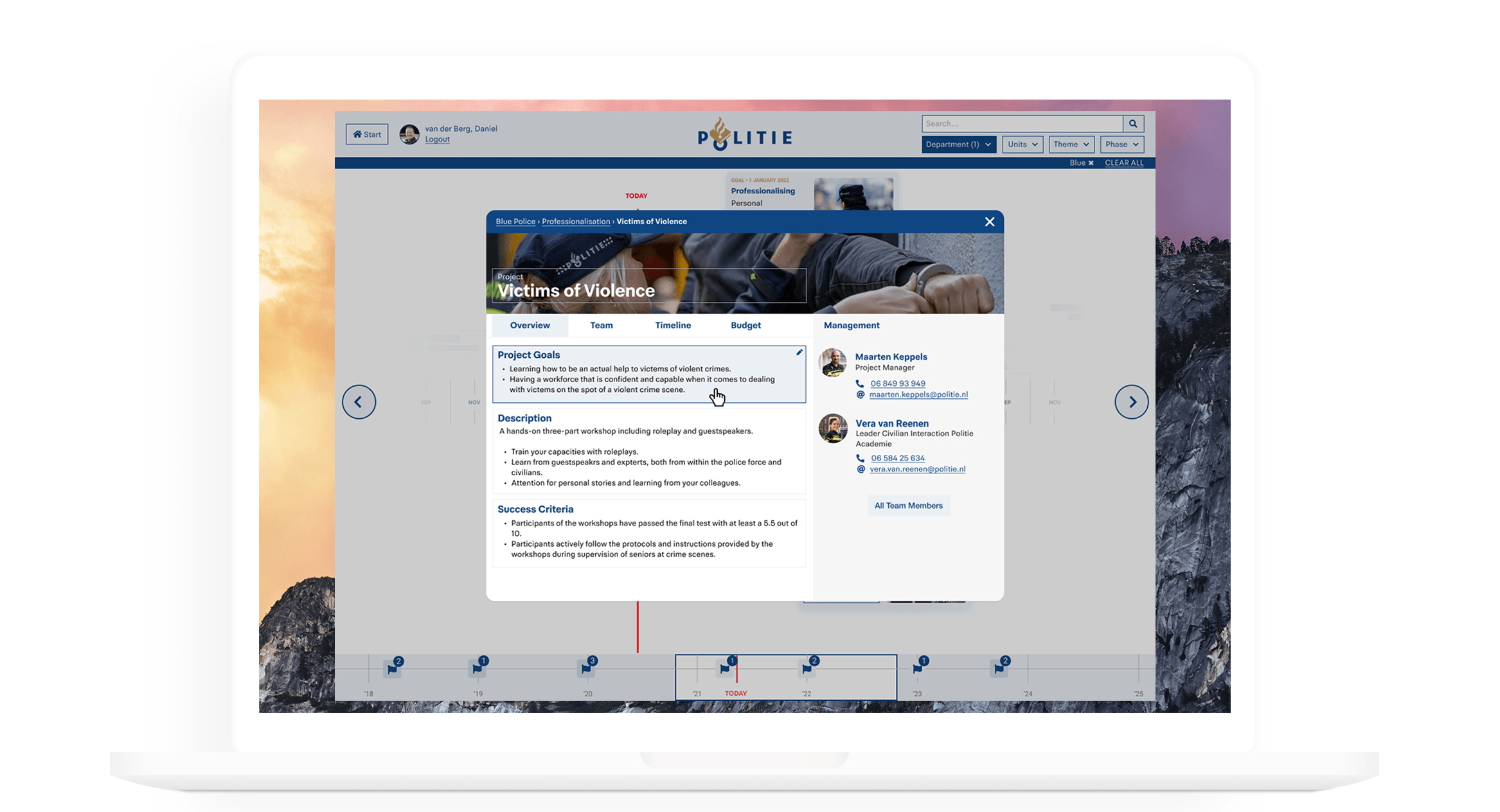Open the Theme filter dropdown
The height and width of the screenshot is (812, 1500).
point(1071,145)
